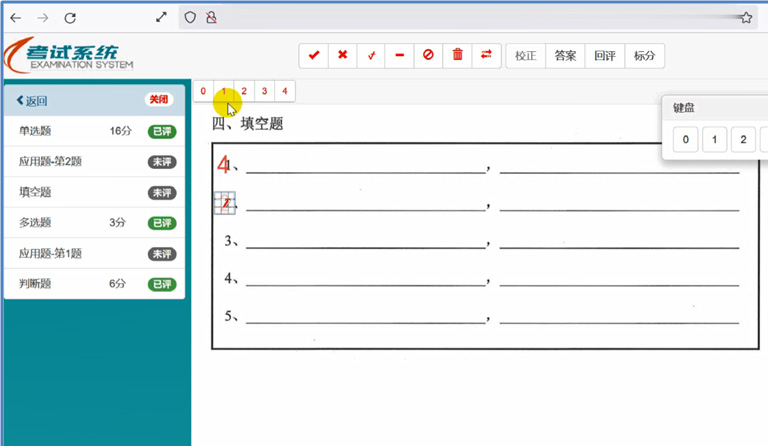This screenshot has width=768, height=446.
Task: Select 多选题 in the sidebar list
Action: pos(35,223)
